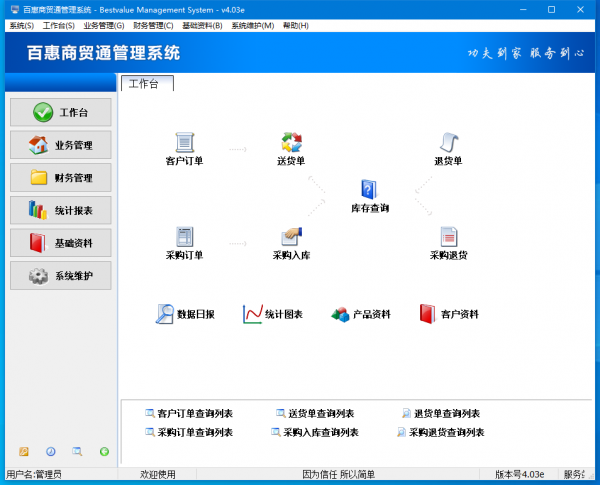Open the 客户订单 workflow icon
Image resolution: width=600 pixels, height=485 pixels.
pyautogui.click(x=184, y=142)
